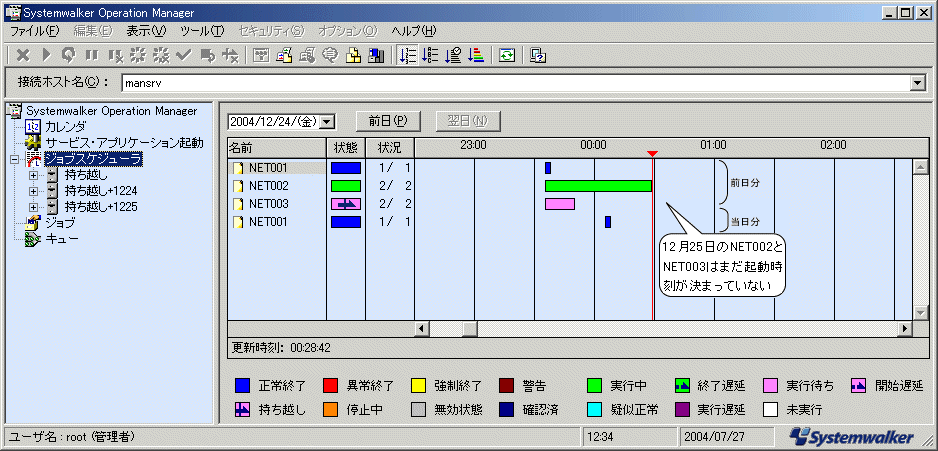Click the yellow folder group toolbar icon
Screen dimensions: 938x451
click(x=354, y=56)
